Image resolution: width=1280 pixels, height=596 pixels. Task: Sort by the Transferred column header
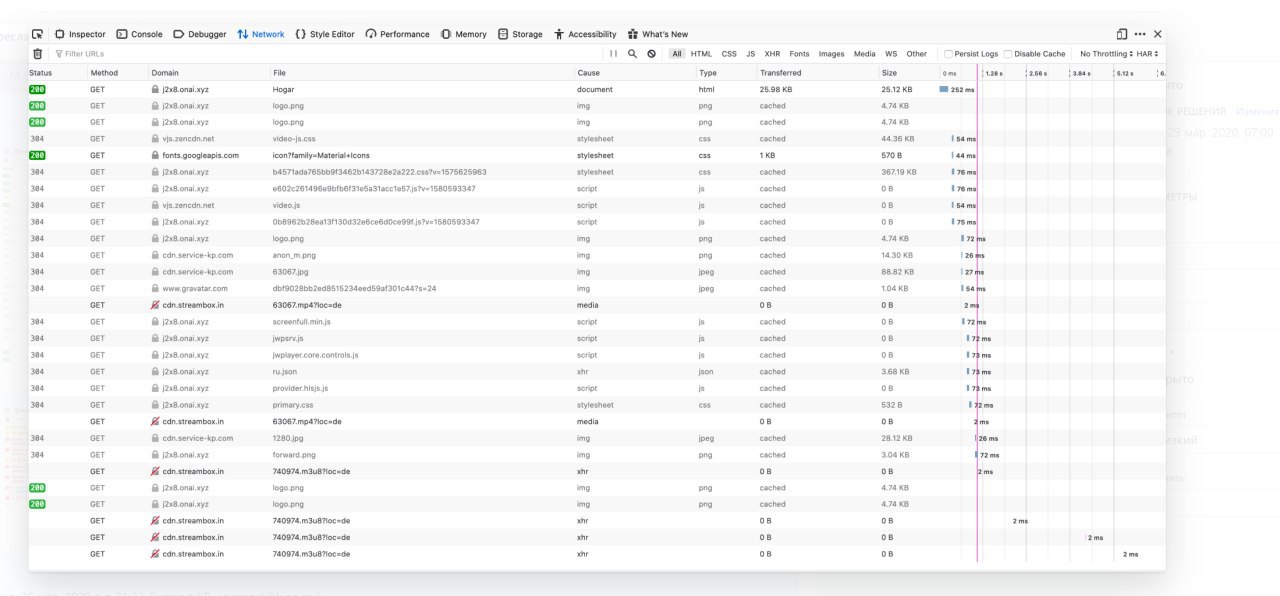(817, 73)
